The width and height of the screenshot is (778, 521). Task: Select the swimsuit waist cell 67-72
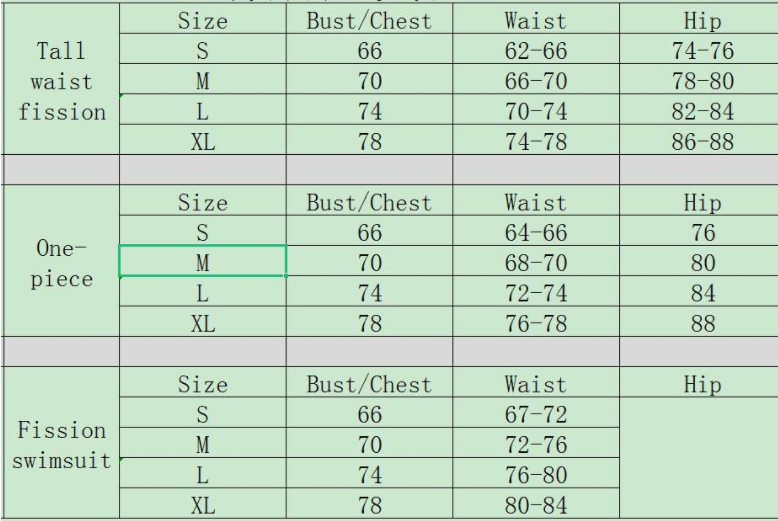pos(535,415)
